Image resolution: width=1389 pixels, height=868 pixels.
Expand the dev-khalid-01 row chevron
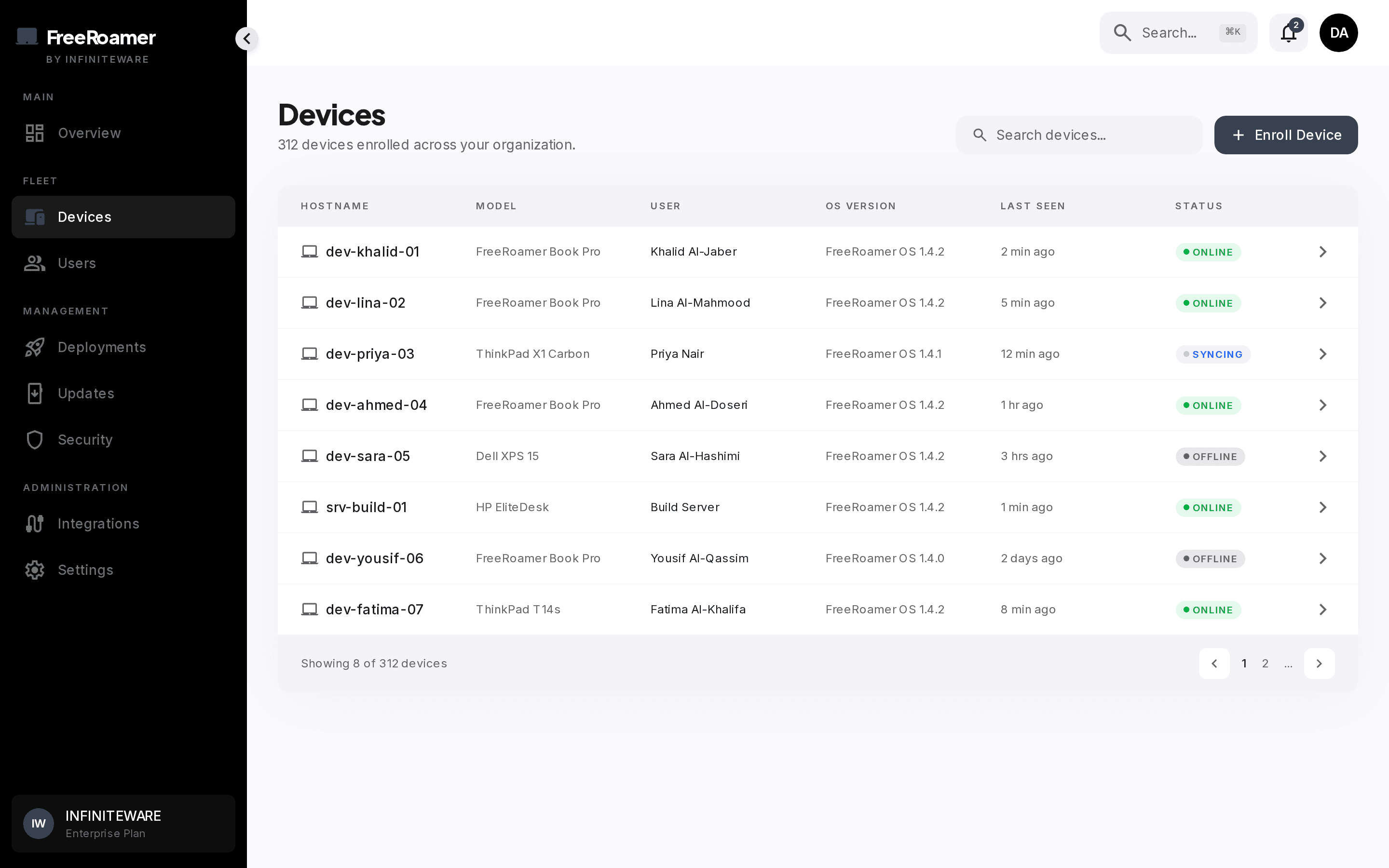pos(1323,251)
